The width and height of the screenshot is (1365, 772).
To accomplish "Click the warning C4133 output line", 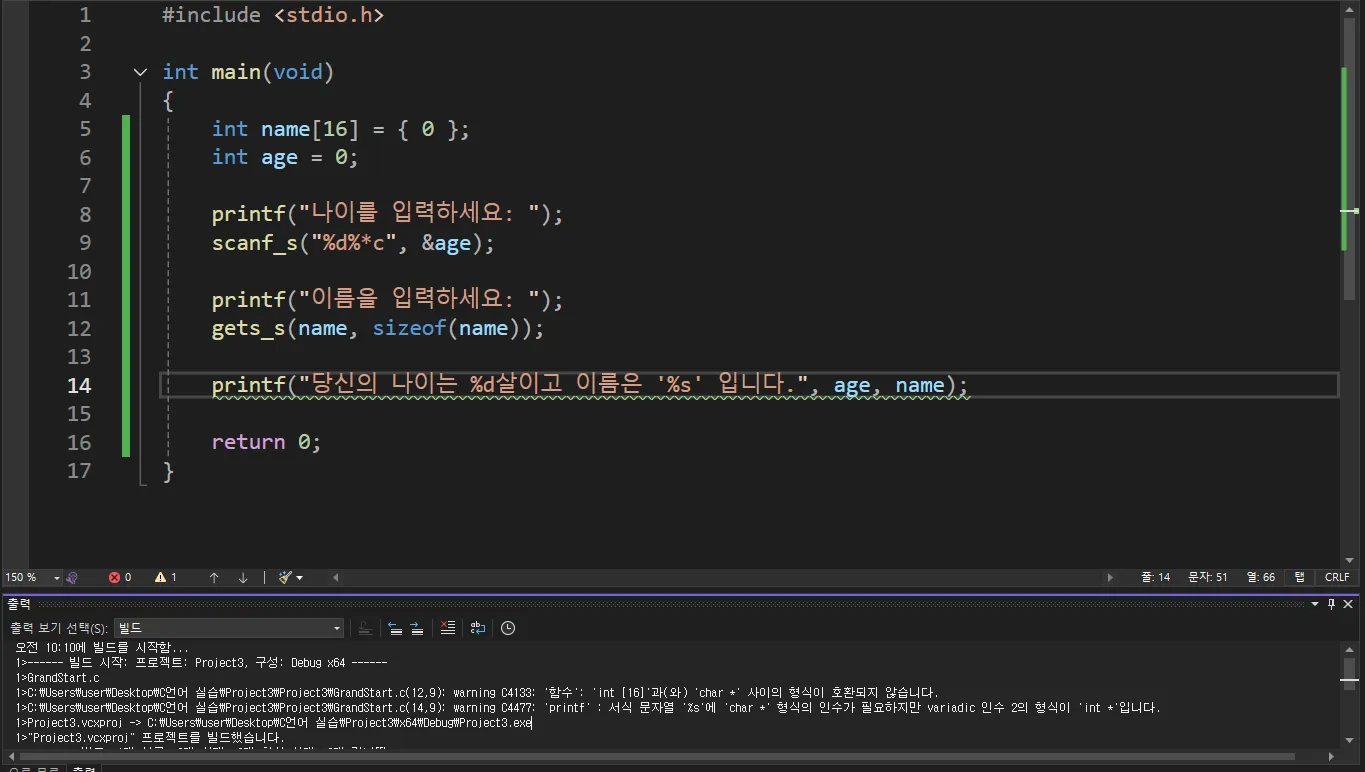I will point(478,692).
